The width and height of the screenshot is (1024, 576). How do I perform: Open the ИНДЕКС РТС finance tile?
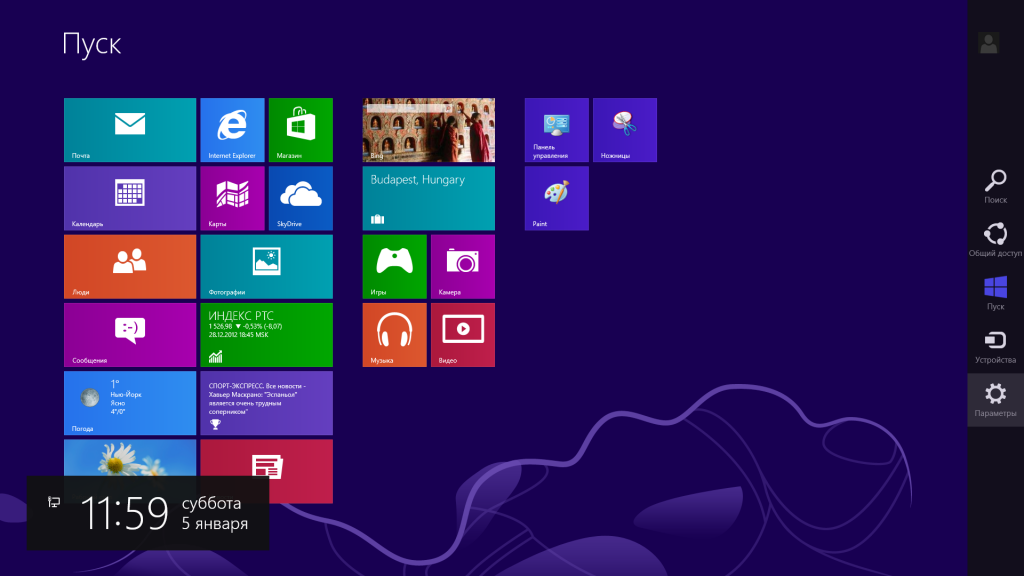(266, 334)
